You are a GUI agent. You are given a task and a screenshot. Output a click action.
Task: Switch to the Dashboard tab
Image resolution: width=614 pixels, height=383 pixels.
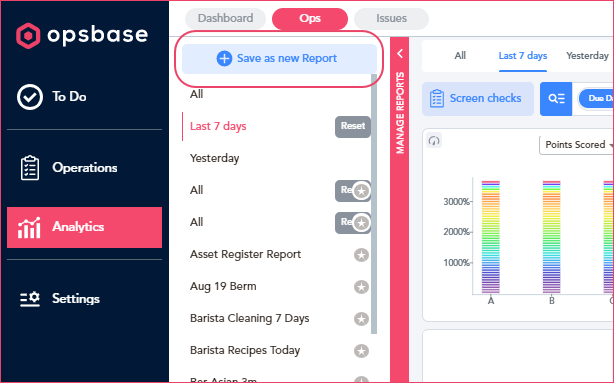[x=226, y=18]
